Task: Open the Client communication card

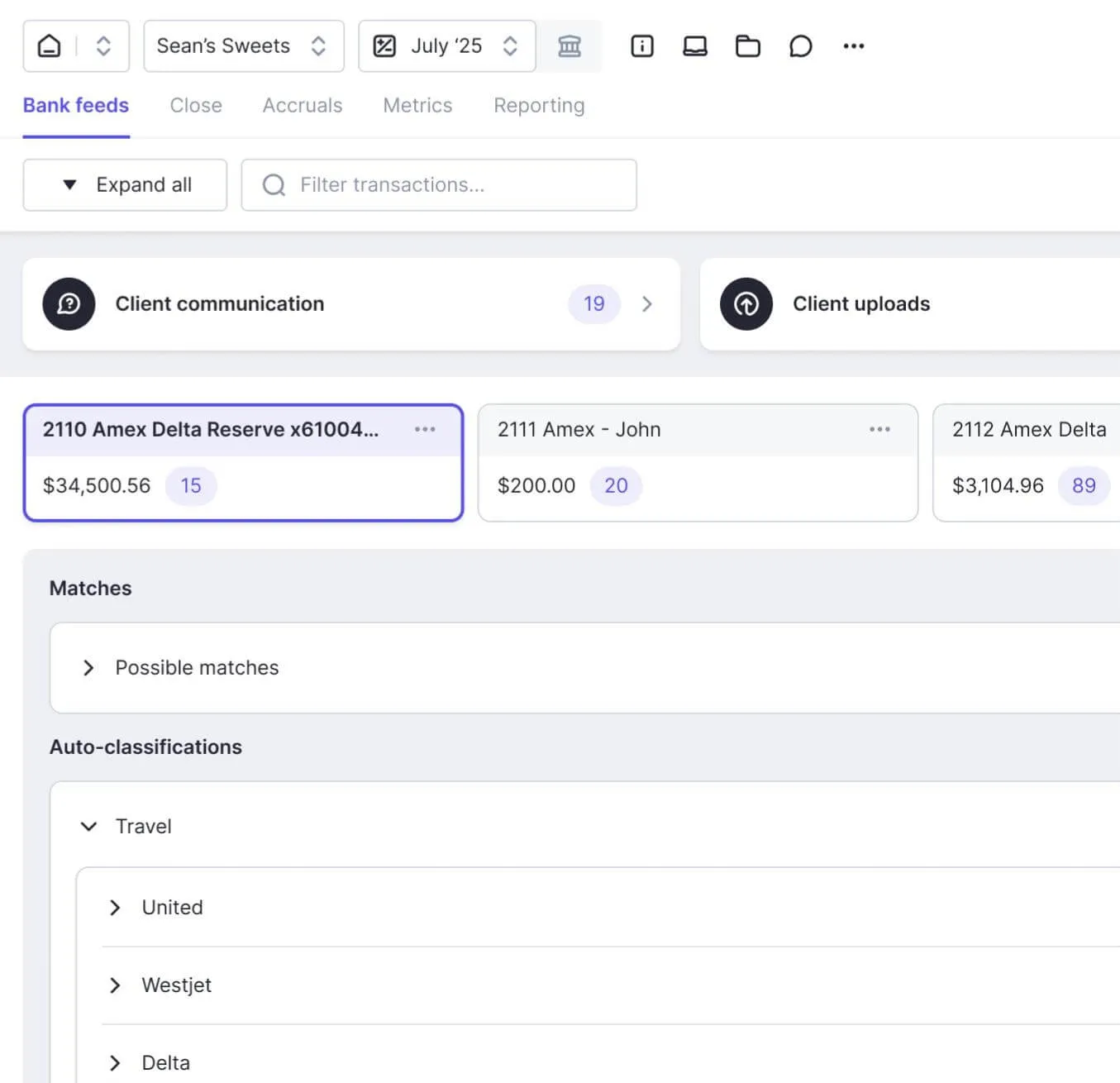Action: point(351,303)
